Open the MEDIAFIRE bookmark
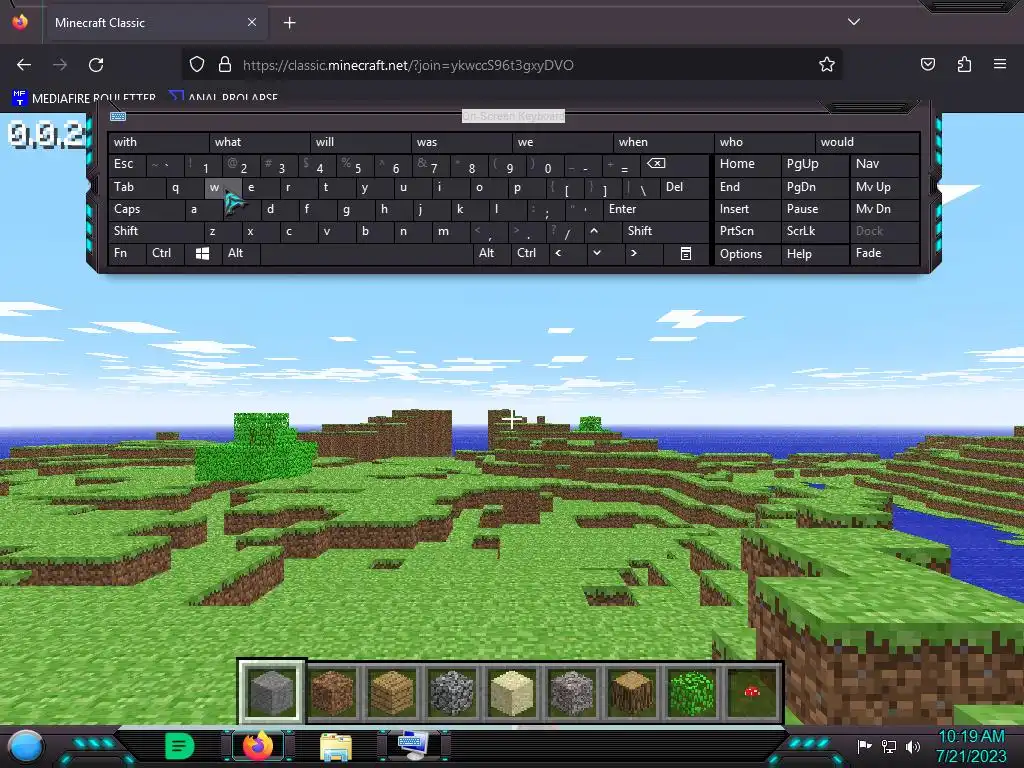 (x=84, y=98)
